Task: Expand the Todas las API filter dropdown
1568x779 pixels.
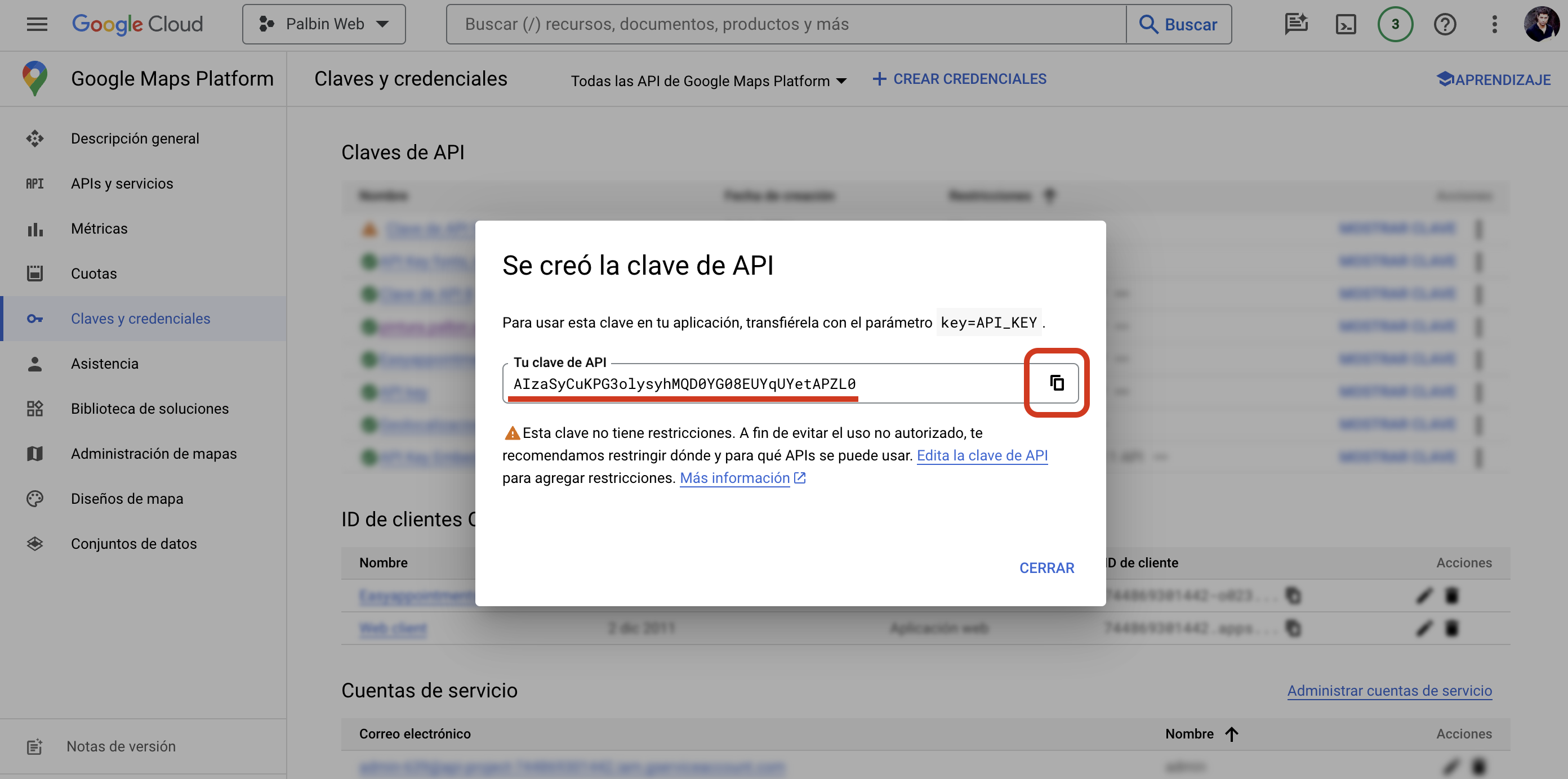Action: 708,81
